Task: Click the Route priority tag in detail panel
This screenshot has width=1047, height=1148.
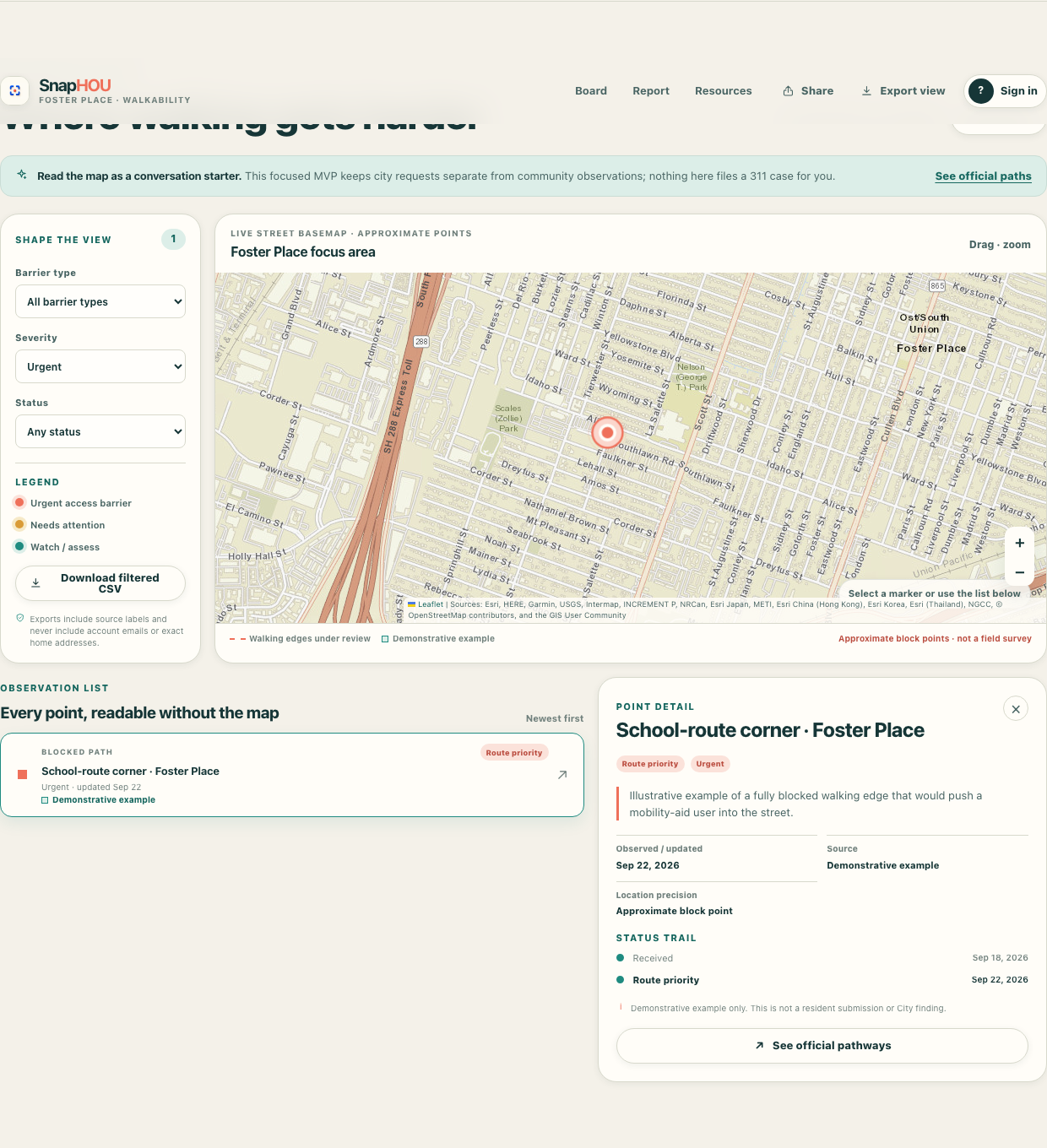Action: [650, 764]
